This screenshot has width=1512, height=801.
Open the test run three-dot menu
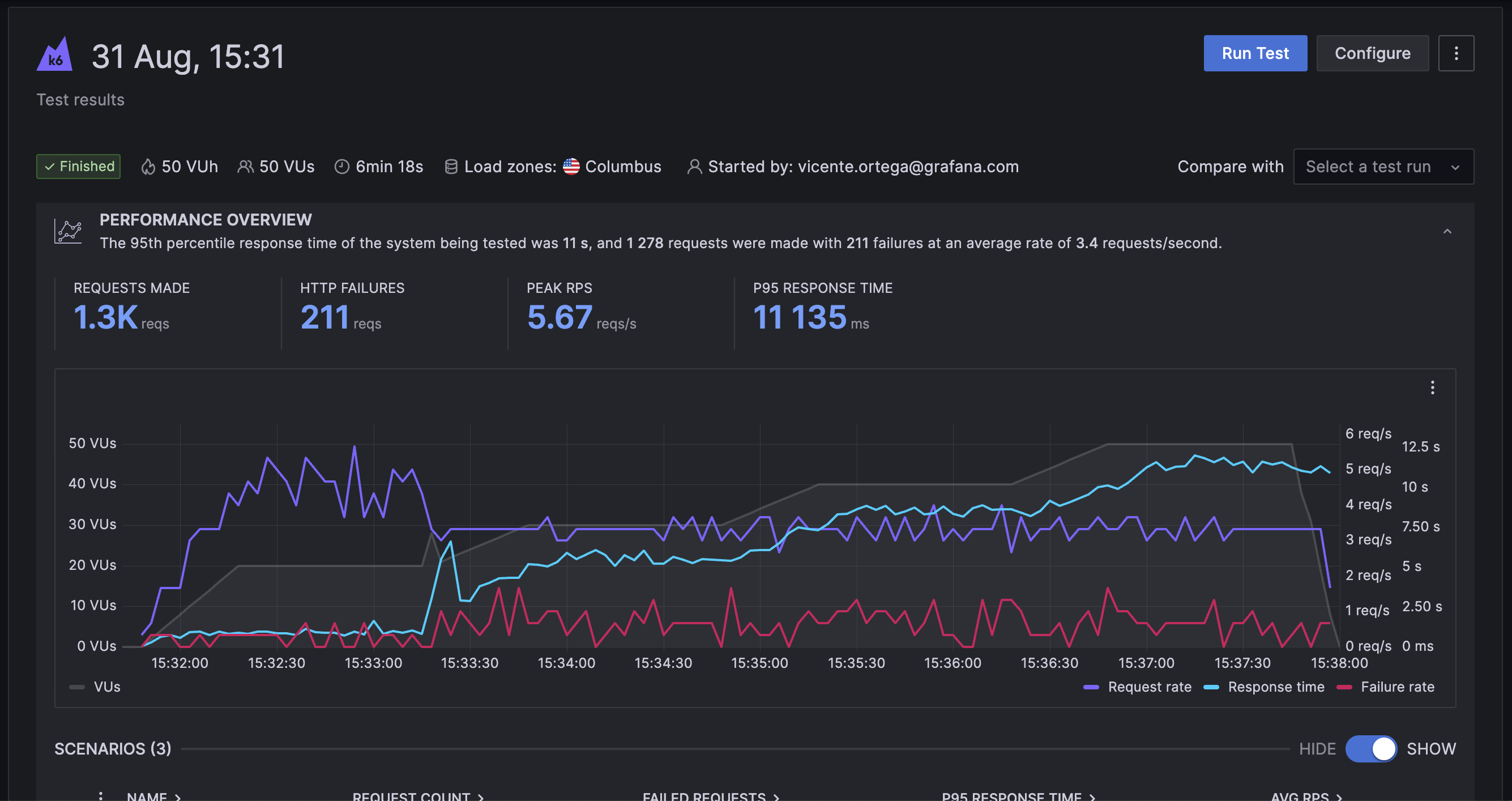pyautogui.click(x=1455, y=53)
